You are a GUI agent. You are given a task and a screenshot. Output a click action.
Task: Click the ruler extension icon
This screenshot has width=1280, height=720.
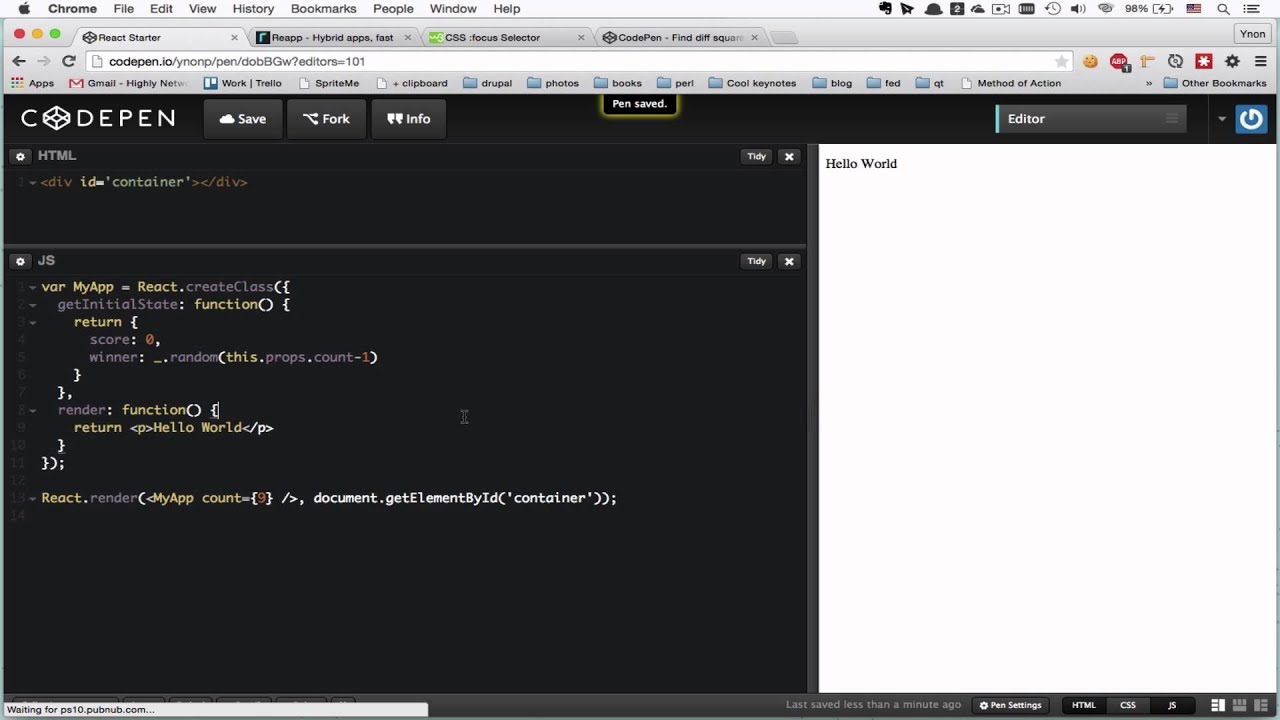click(x=1147, y=61)
